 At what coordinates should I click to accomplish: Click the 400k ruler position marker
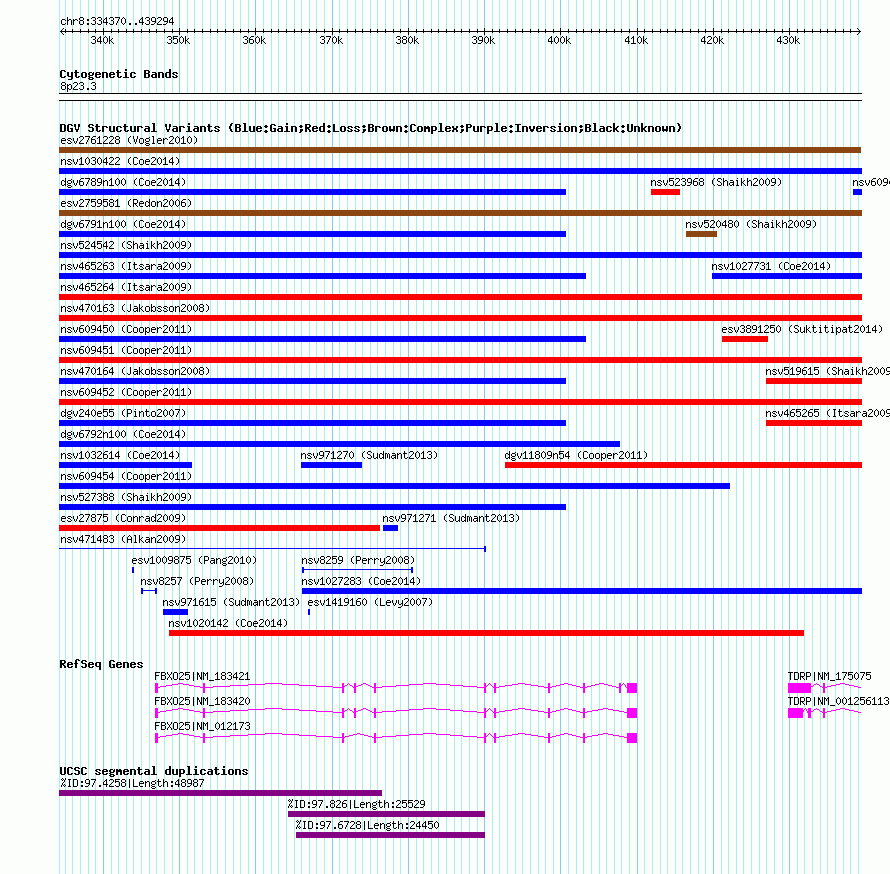(x=559, y=40)
